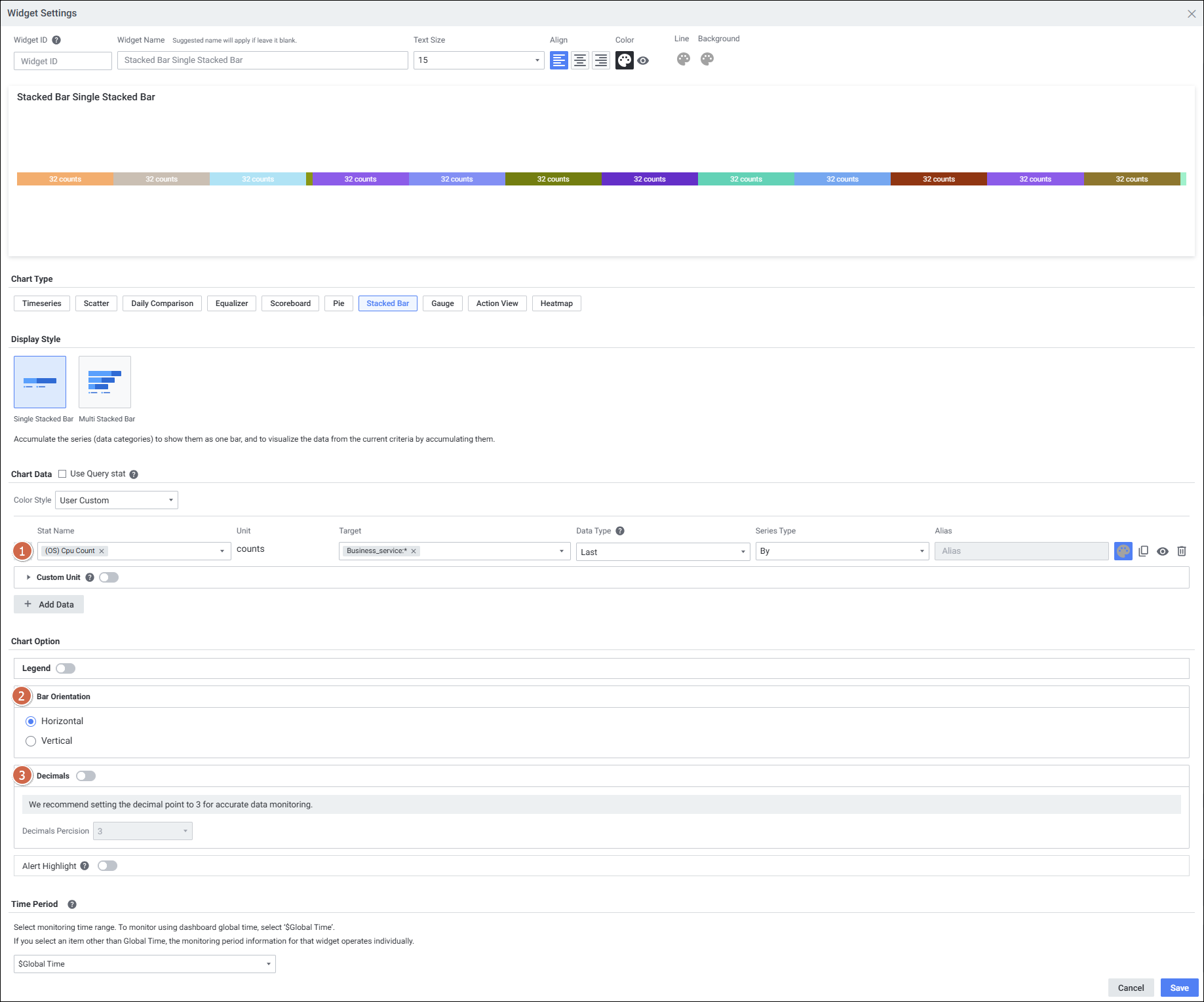
Task: Click the align right icon
Action: pyautogui.click(x=600, y=60)
